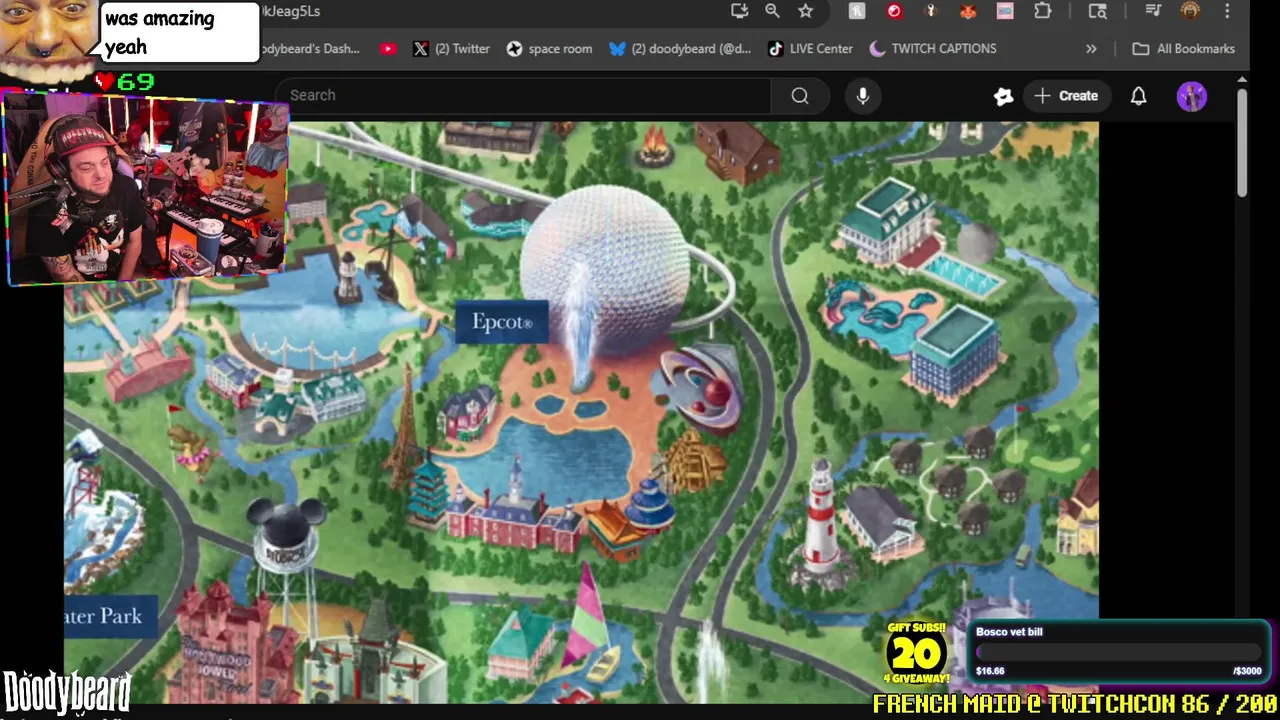Click the install app icon in address bar
This screenshot has height=720, width=1280.
tap(740, 11)
